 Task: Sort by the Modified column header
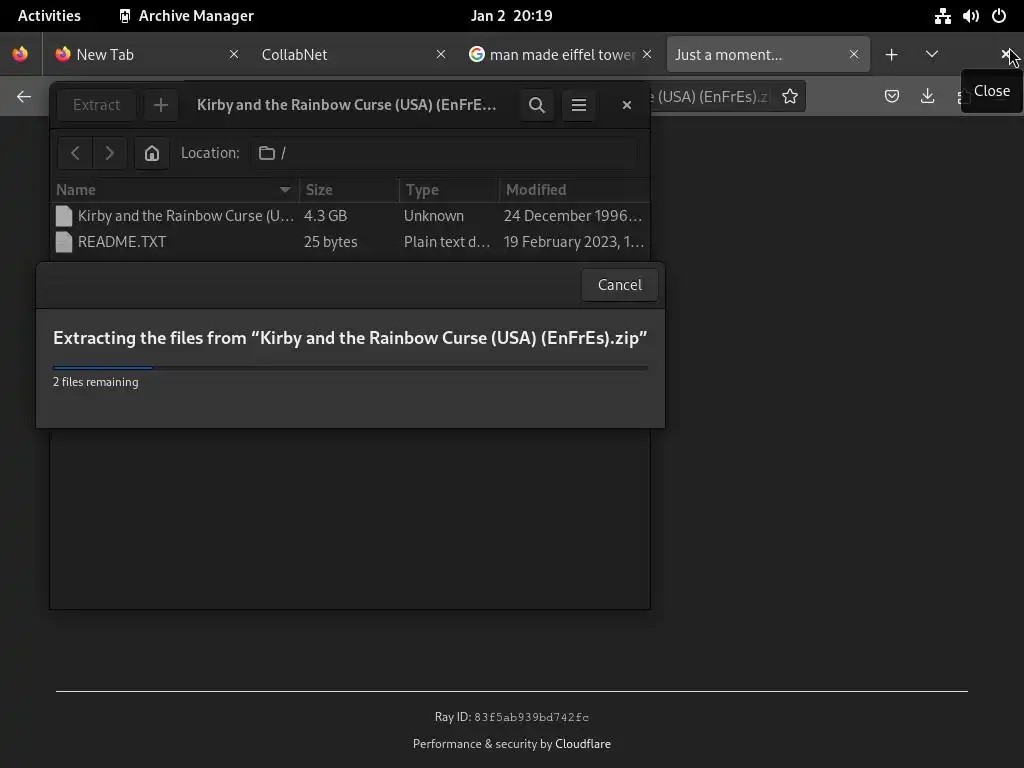574,190
